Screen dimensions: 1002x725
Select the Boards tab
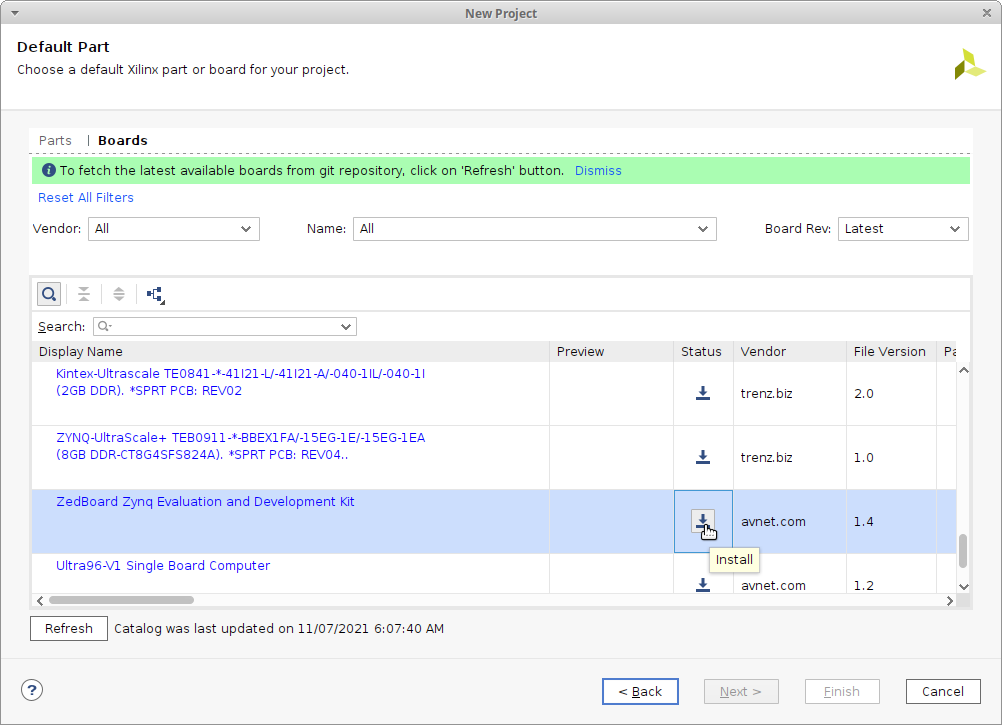tap(123, 141)
